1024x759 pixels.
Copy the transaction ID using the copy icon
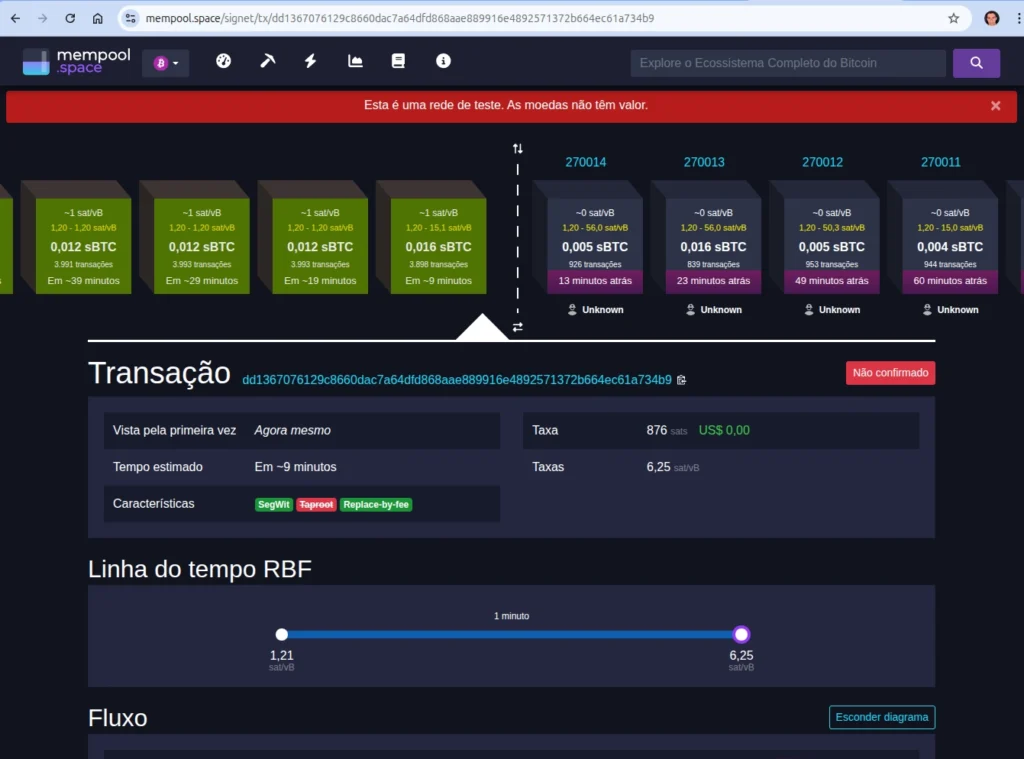click(683, 380)
